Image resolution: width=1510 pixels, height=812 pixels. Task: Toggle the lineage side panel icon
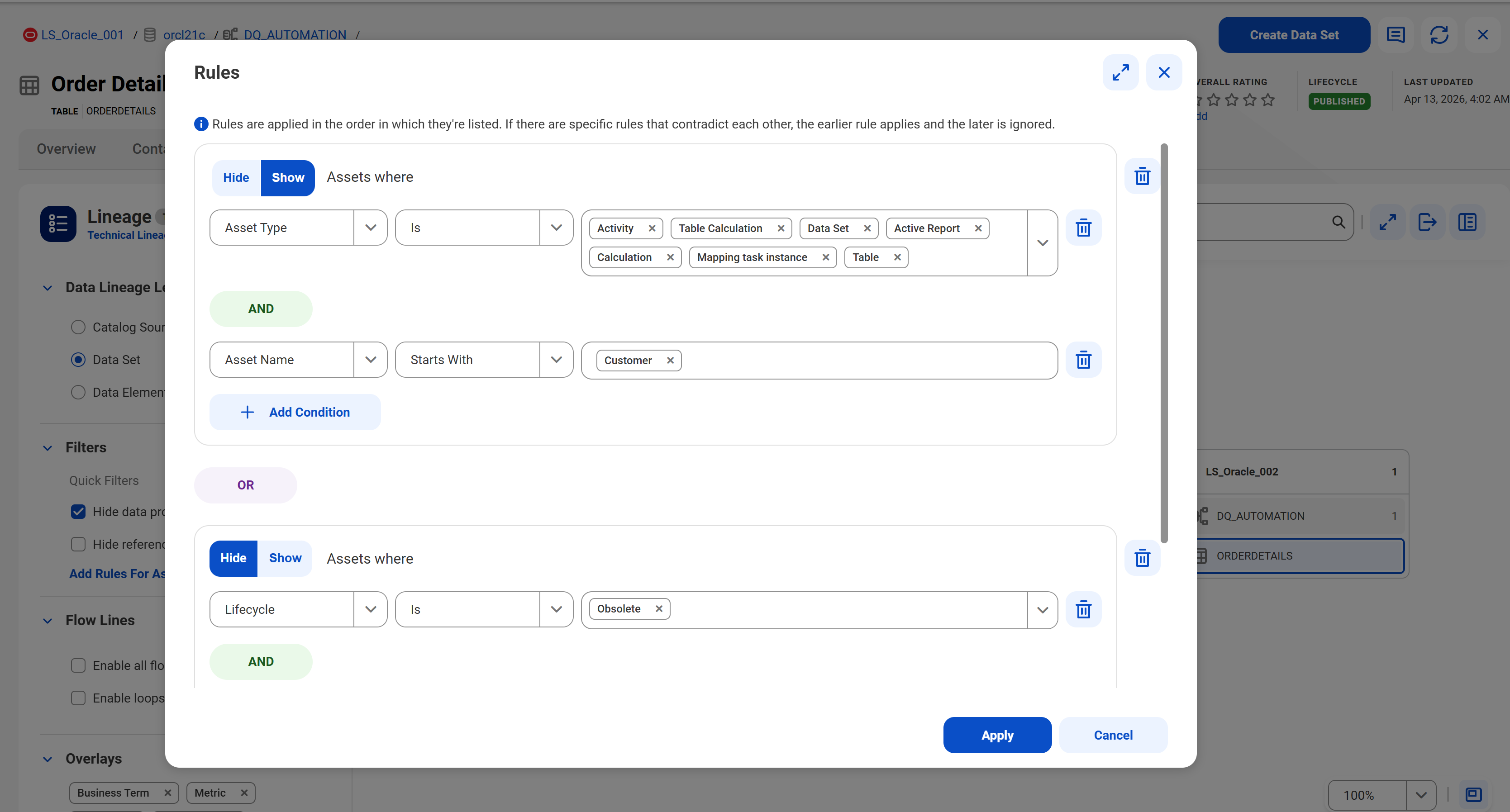click(1467, 222)
